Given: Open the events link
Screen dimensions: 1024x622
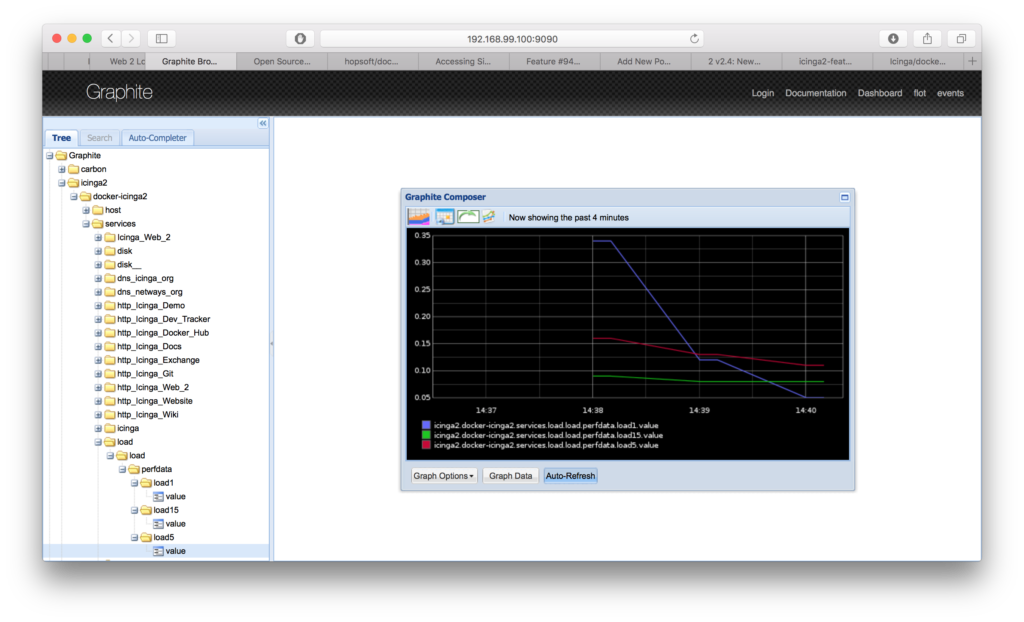Looking at the screenshot, I should (950, 93).
